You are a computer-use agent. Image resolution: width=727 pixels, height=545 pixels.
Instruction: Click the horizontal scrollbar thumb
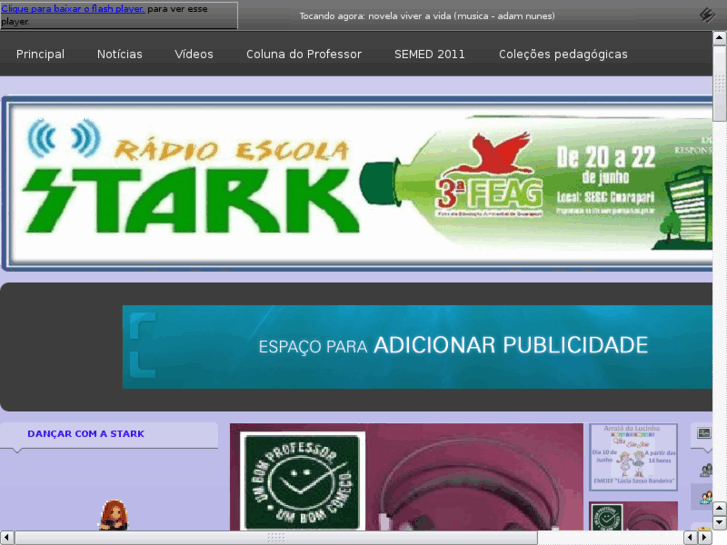(x=276, y=538)
